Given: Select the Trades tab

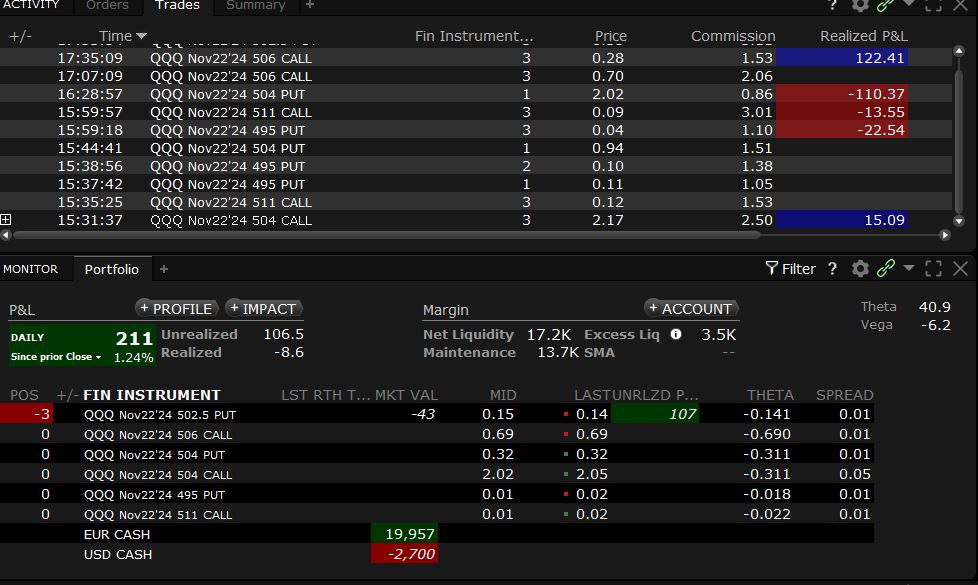Looking at the screenshot, I should pos(177,6).
